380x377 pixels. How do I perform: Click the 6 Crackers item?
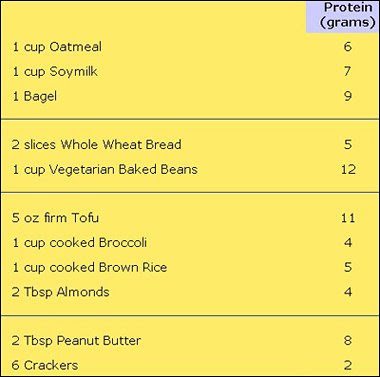pos(45,365)
